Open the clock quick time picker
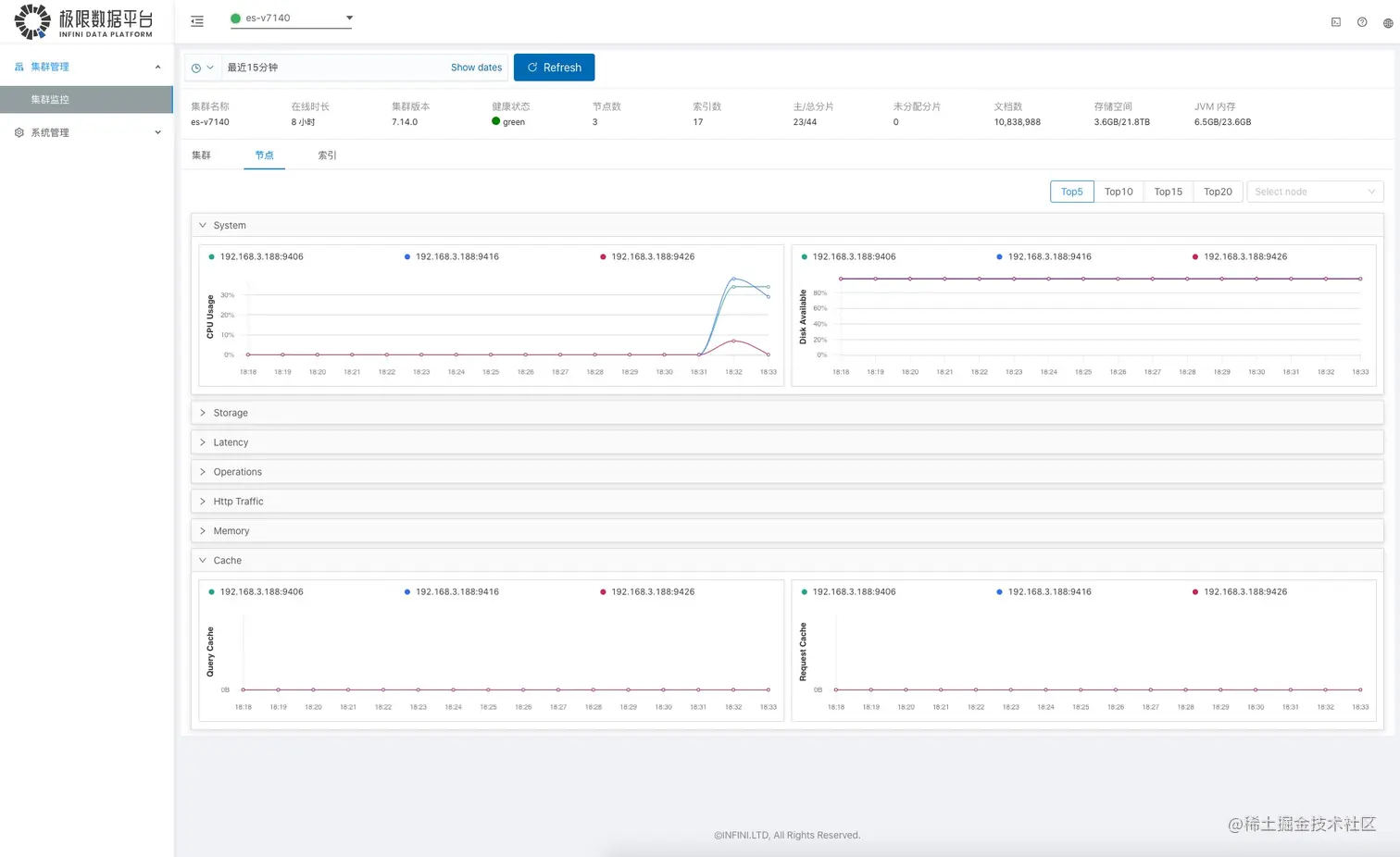 [x=202, y=68]
